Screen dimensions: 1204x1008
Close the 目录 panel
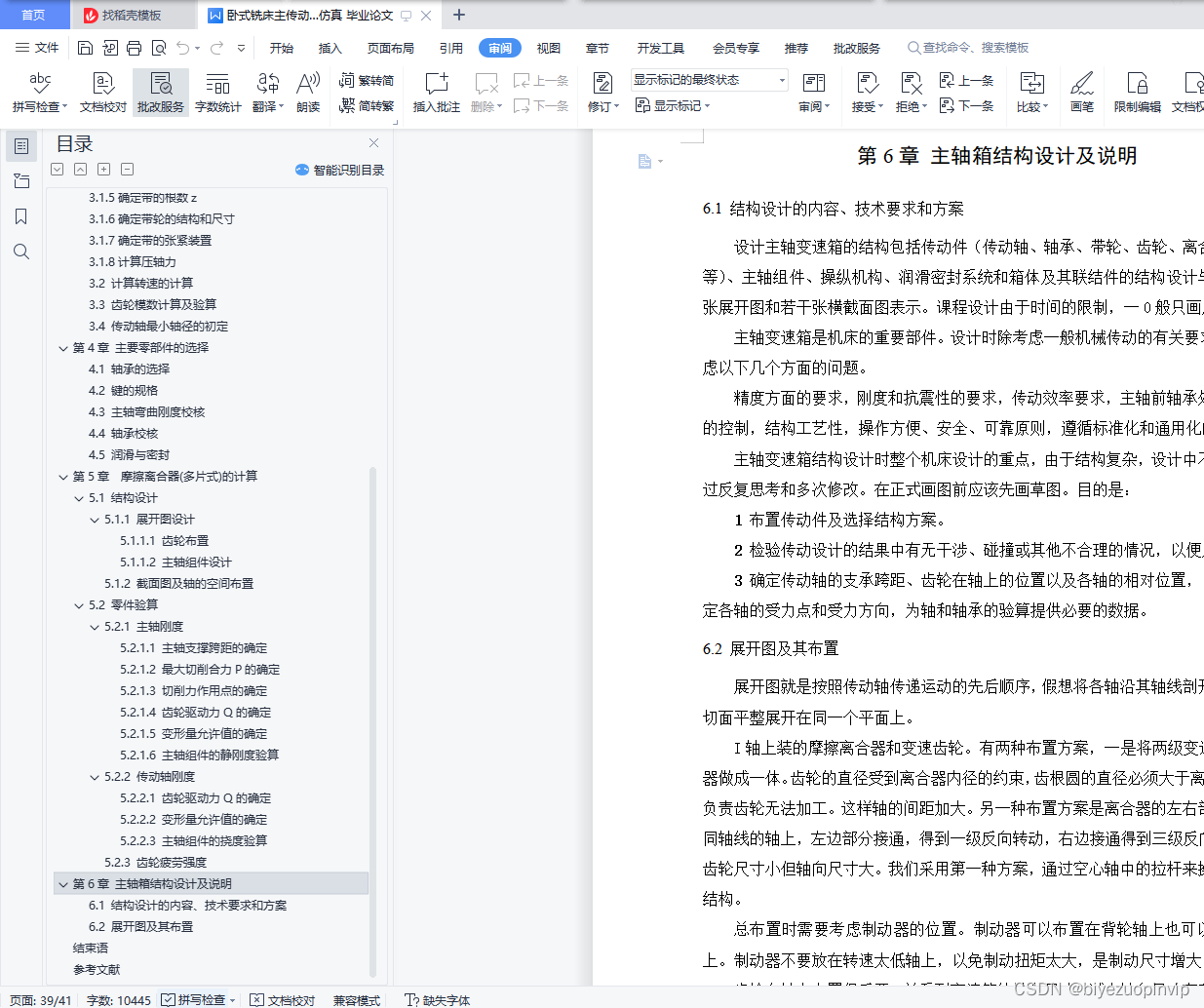pos(373,143)
